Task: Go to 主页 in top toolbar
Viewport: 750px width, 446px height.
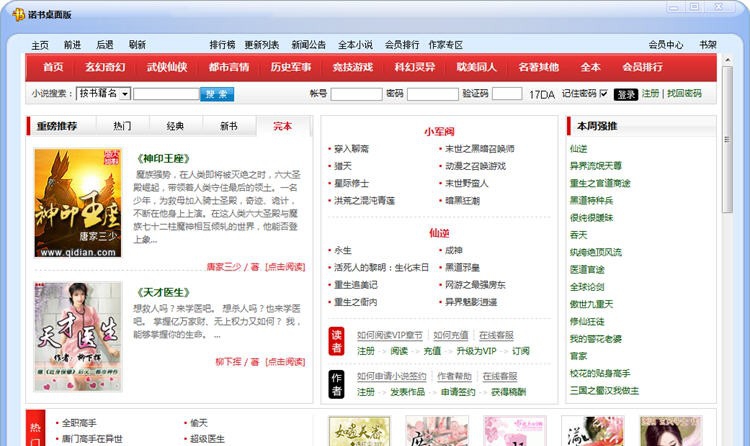Action: point(40,45)
